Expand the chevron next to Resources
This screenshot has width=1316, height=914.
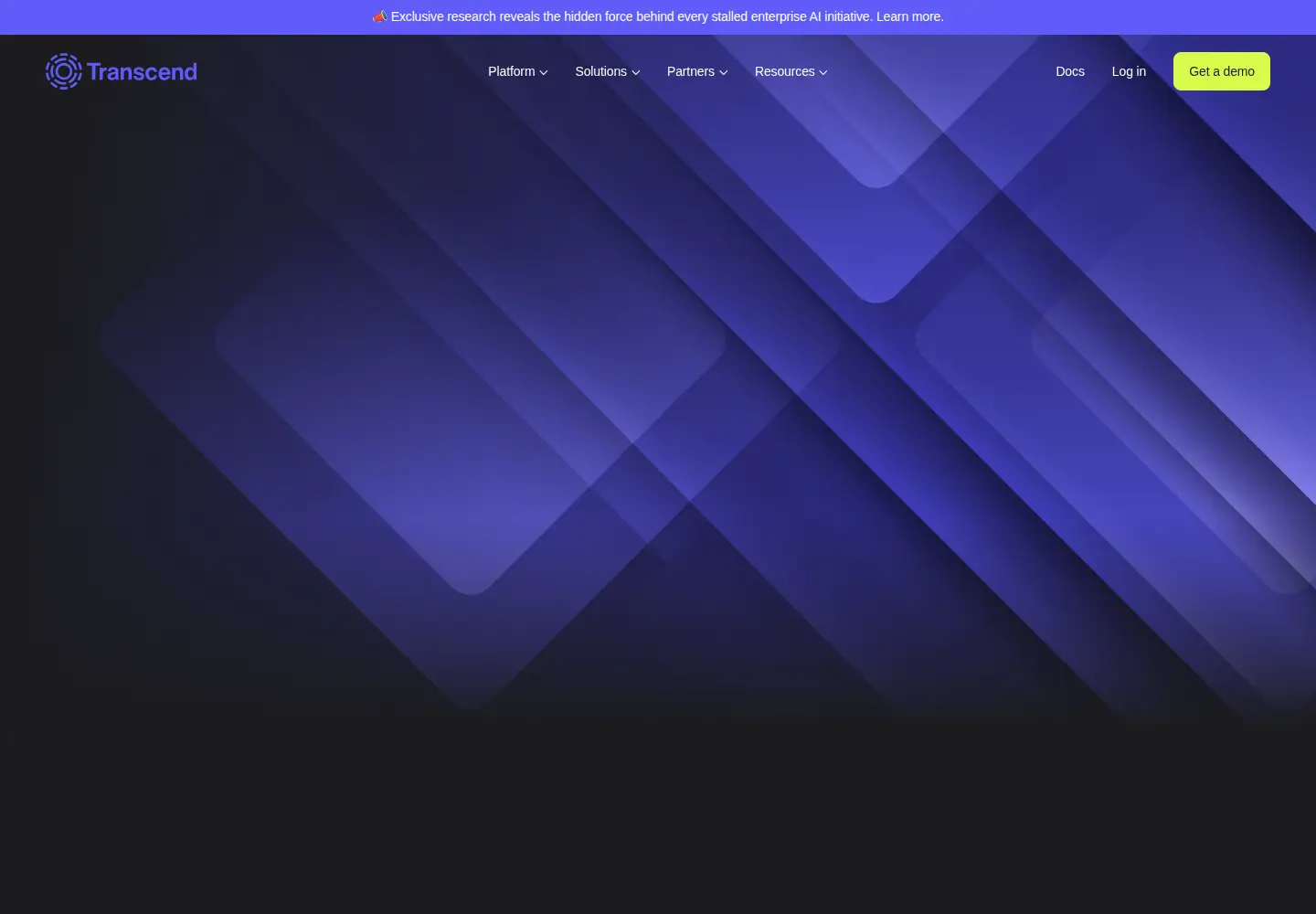(x=822, y=72)
